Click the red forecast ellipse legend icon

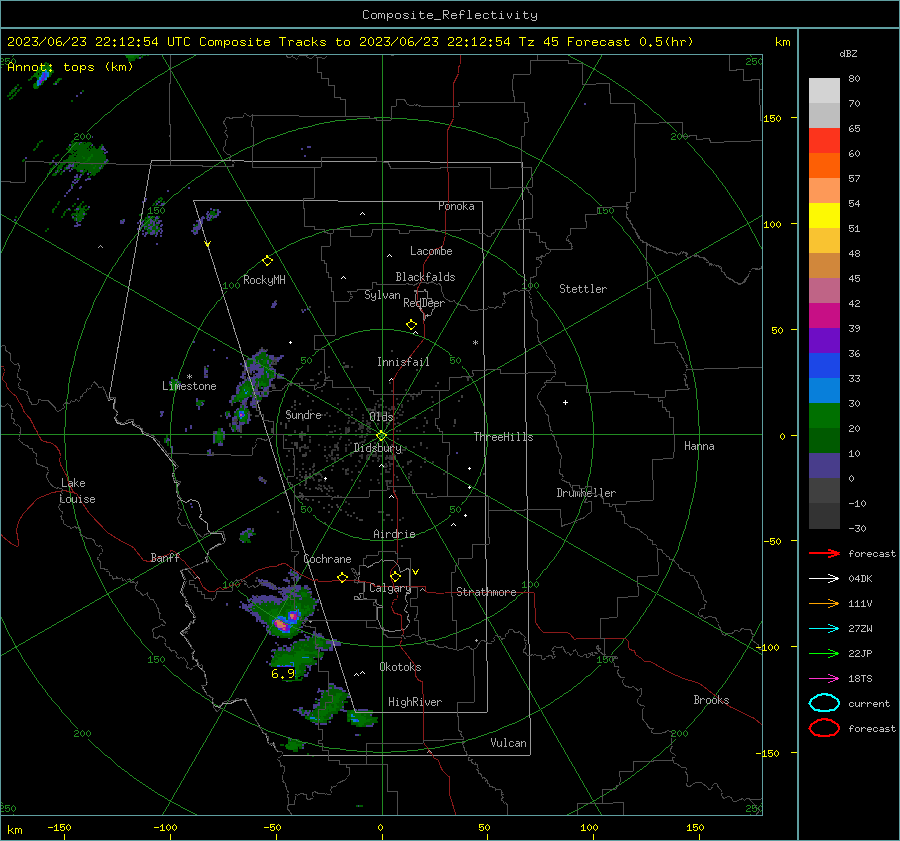[x=824, y=727]
